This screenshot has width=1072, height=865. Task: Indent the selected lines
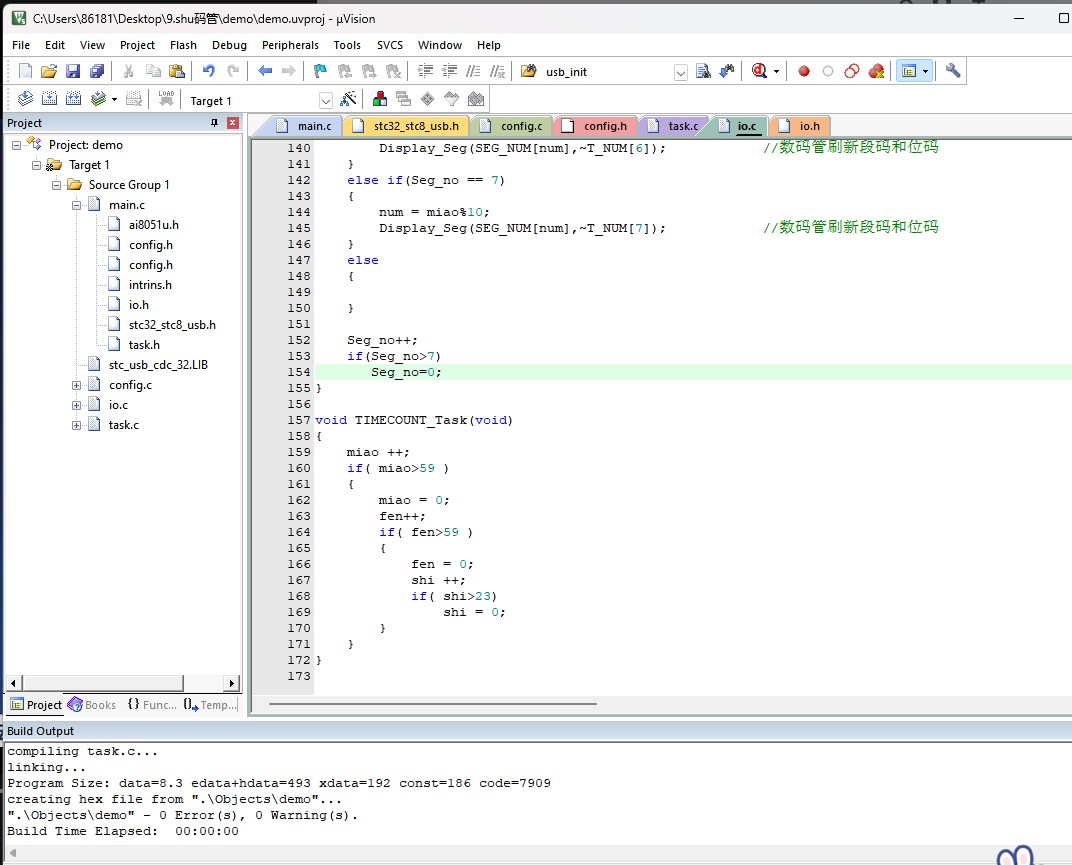click(425, 71)
